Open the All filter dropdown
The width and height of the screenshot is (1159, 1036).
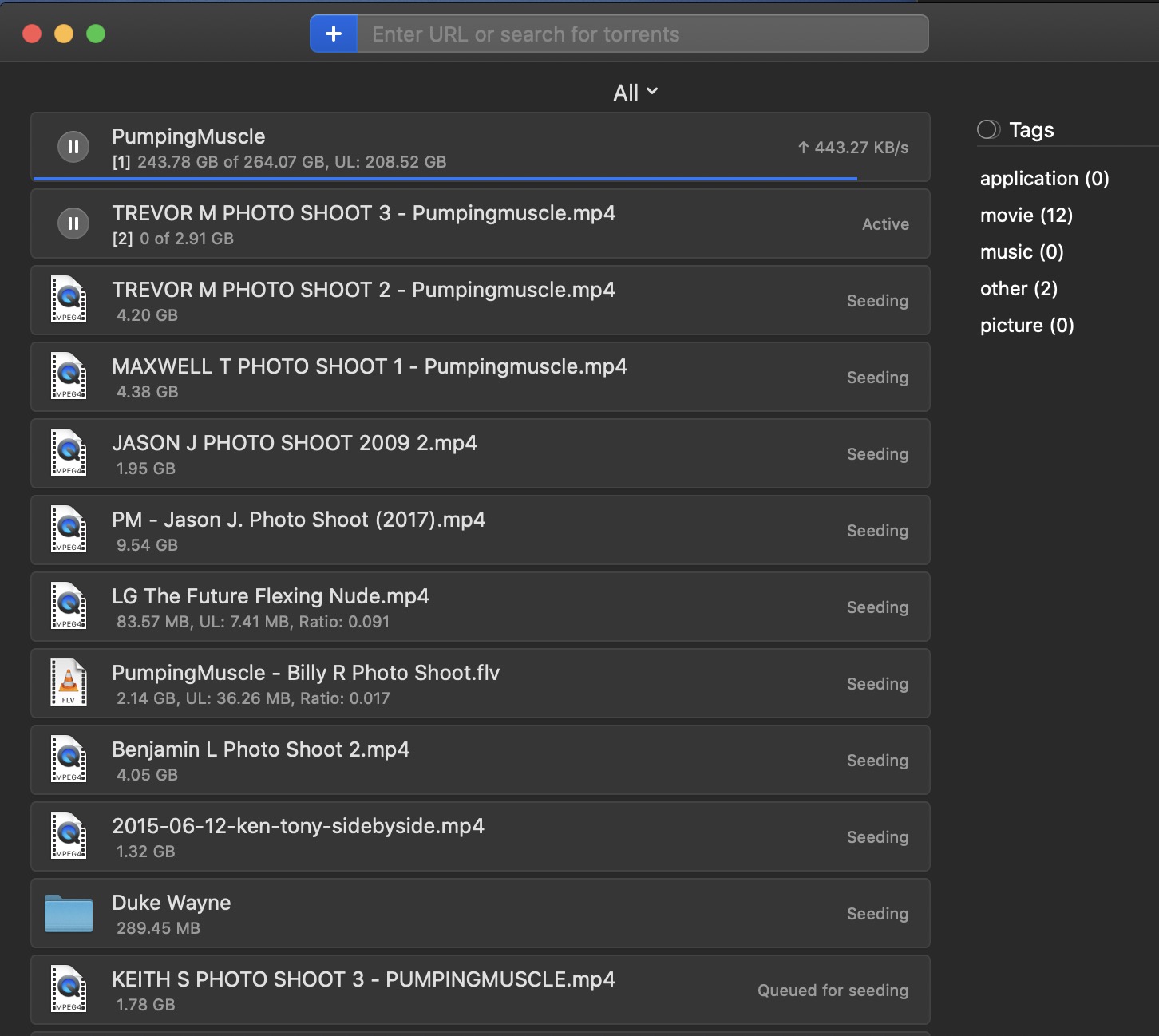[x=634, y=91]
